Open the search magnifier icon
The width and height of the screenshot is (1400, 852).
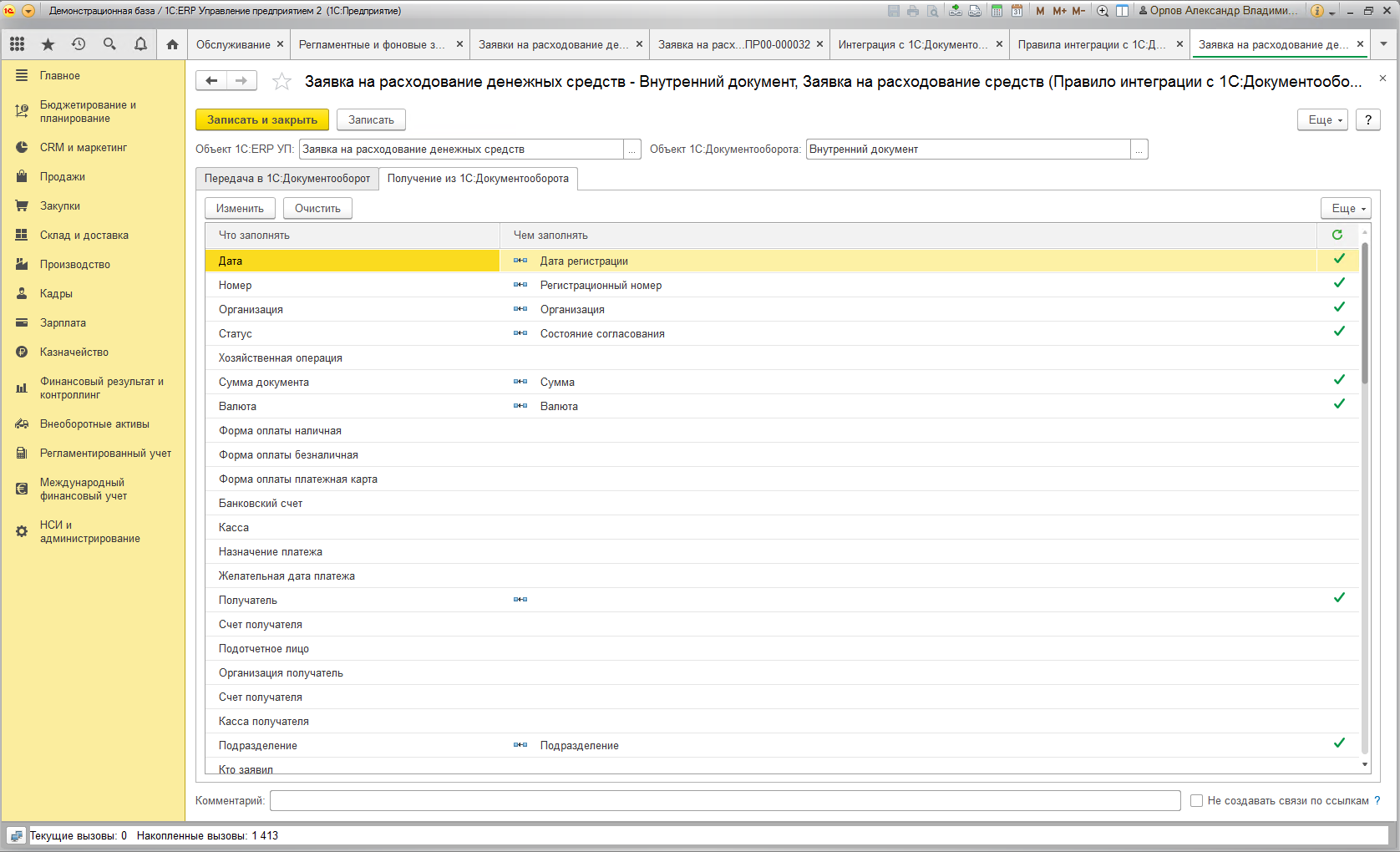click(109, 44)
